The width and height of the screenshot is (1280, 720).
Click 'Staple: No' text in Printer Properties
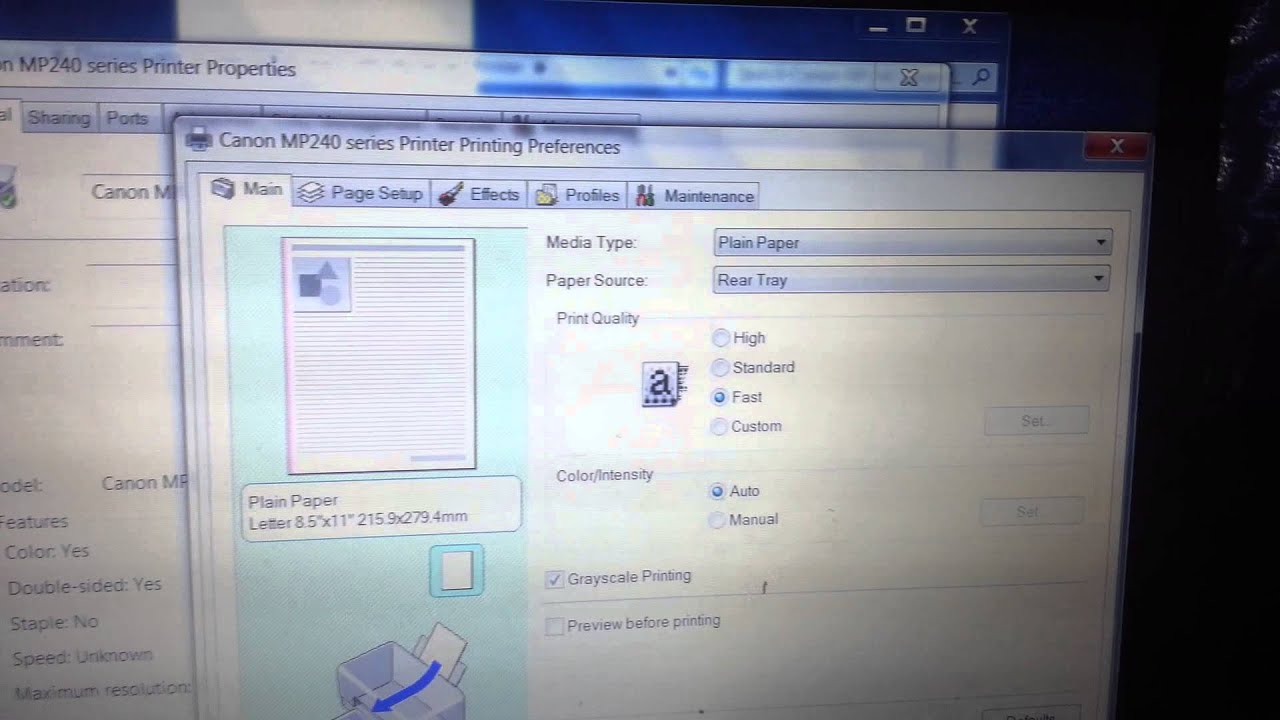pyautogui.click(x=54, y=622)
